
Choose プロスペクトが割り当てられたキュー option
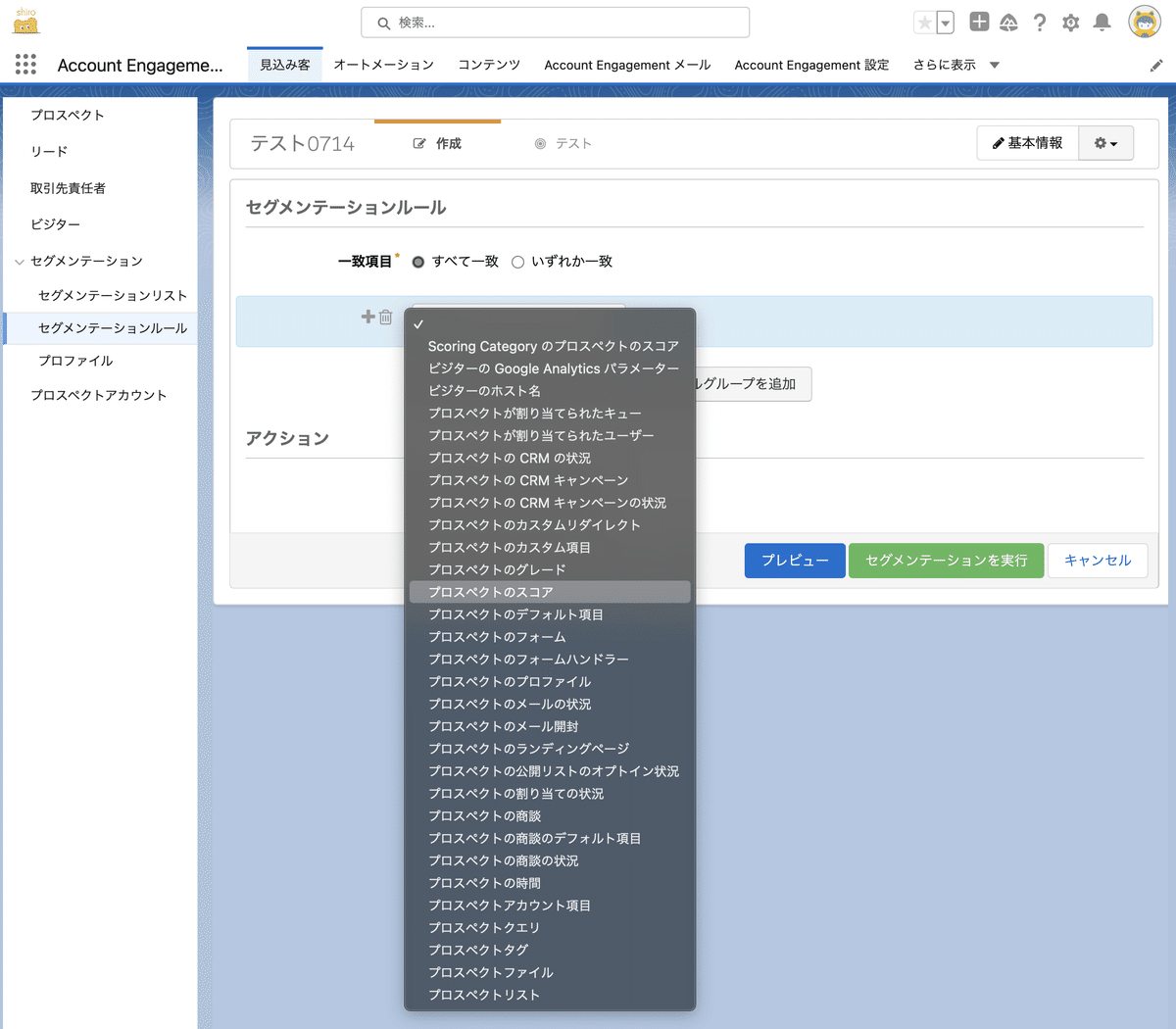coord(550,414)
